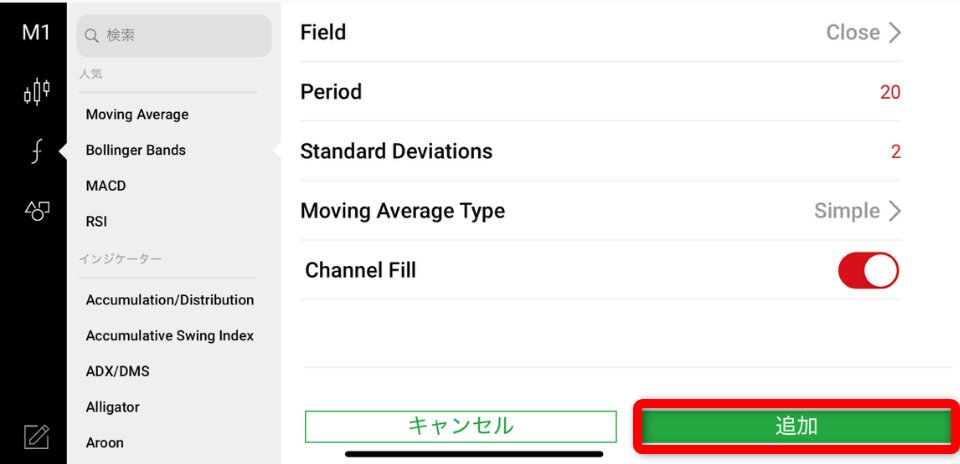Edit the Period value 20
960x464 pixels.
tap(890, 93)
